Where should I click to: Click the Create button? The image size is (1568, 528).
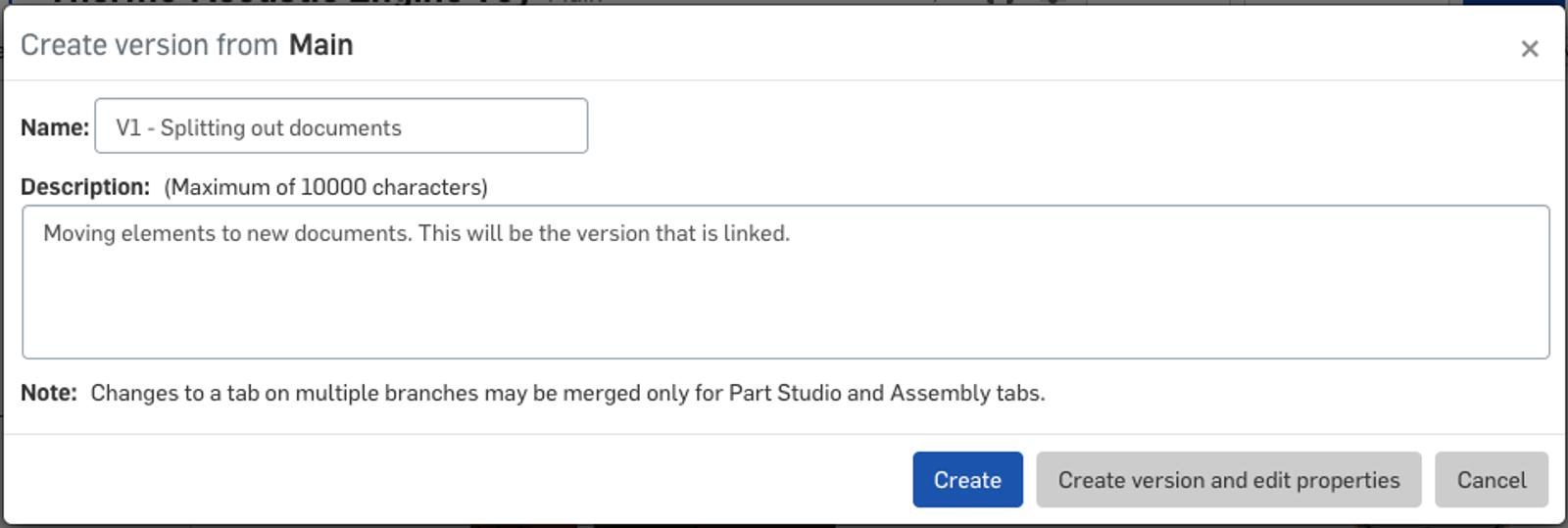coord(967,480)
